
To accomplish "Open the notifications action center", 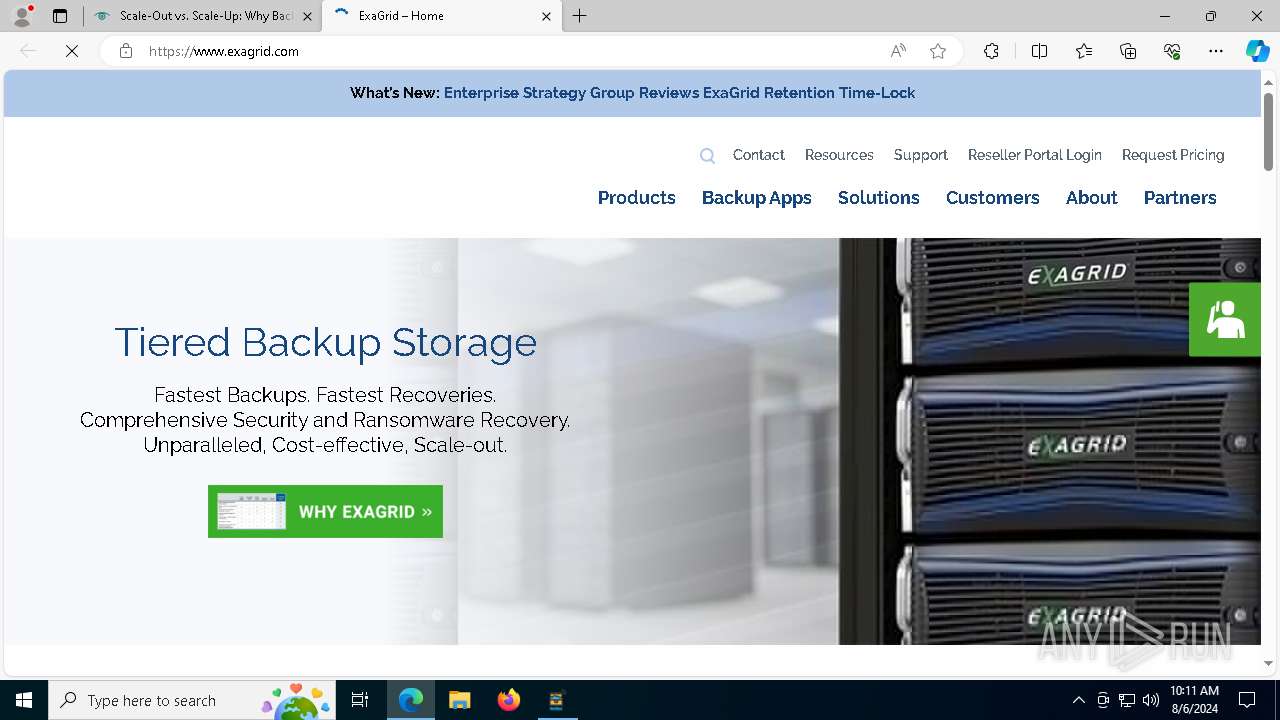I will pyautogui.click(x=1247, y=700).
